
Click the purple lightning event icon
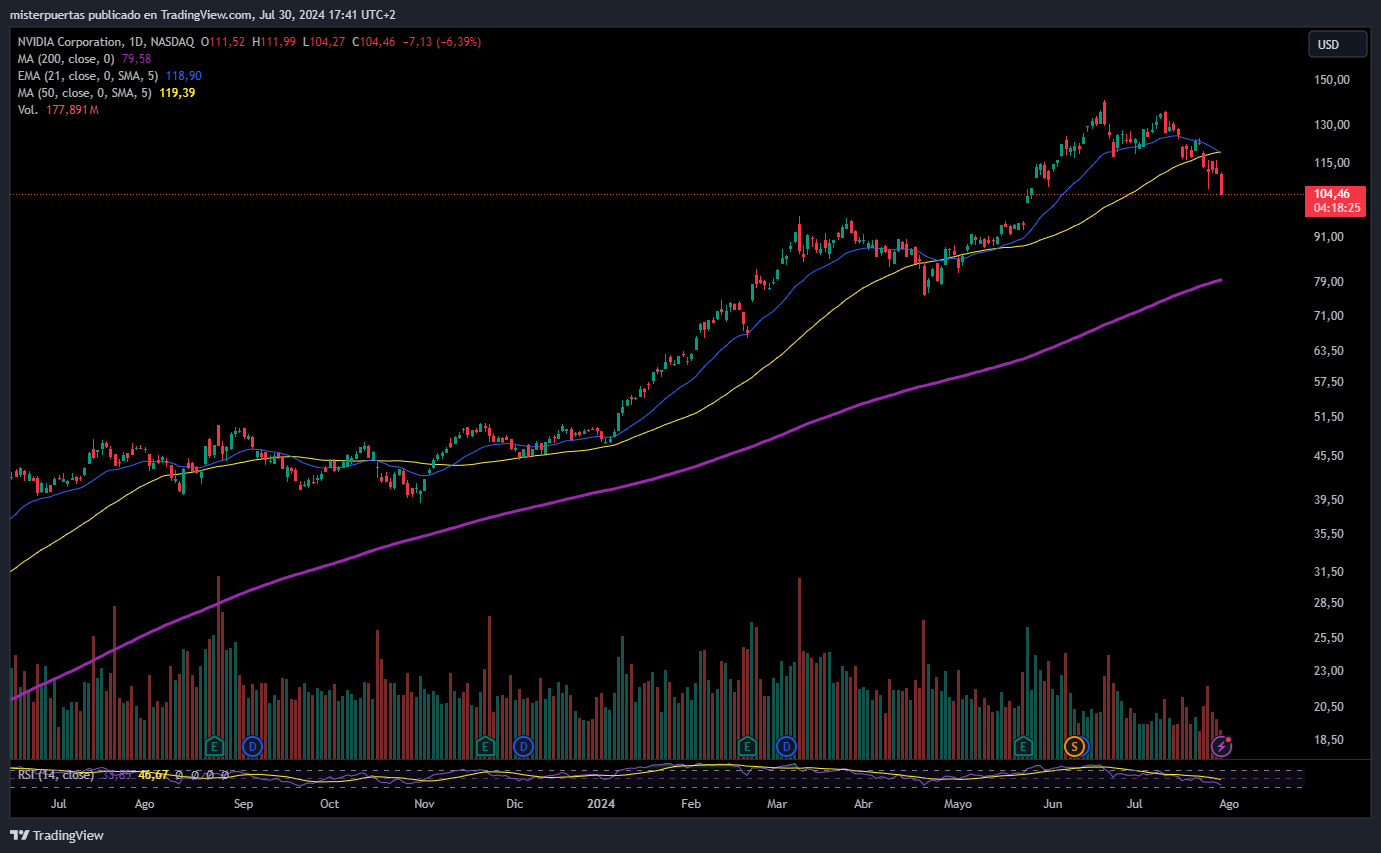point(1221,746)
